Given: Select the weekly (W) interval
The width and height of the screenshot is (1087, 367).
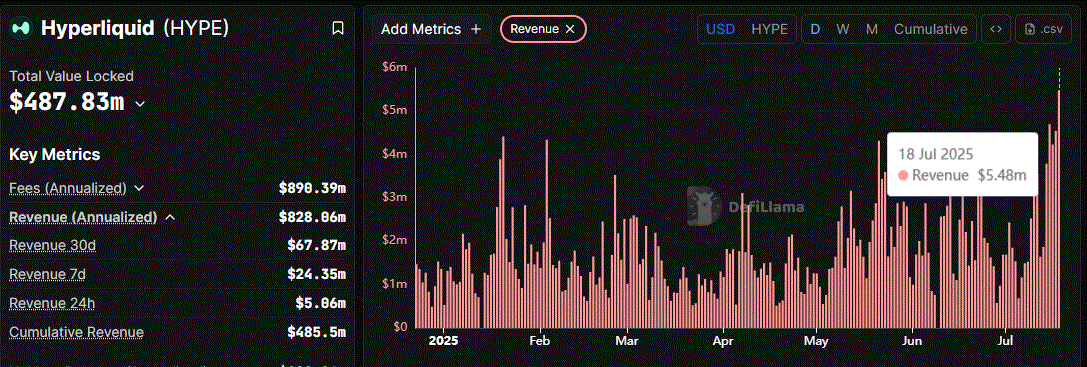Looking at the screenshot, I should pyautogui.click(x=842, y=29).
